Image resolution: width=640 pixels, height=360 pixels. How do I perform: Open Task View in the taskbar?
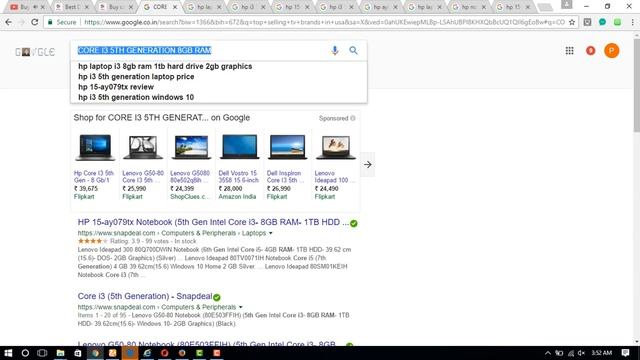pyautogui.click(x=42, y=353)
